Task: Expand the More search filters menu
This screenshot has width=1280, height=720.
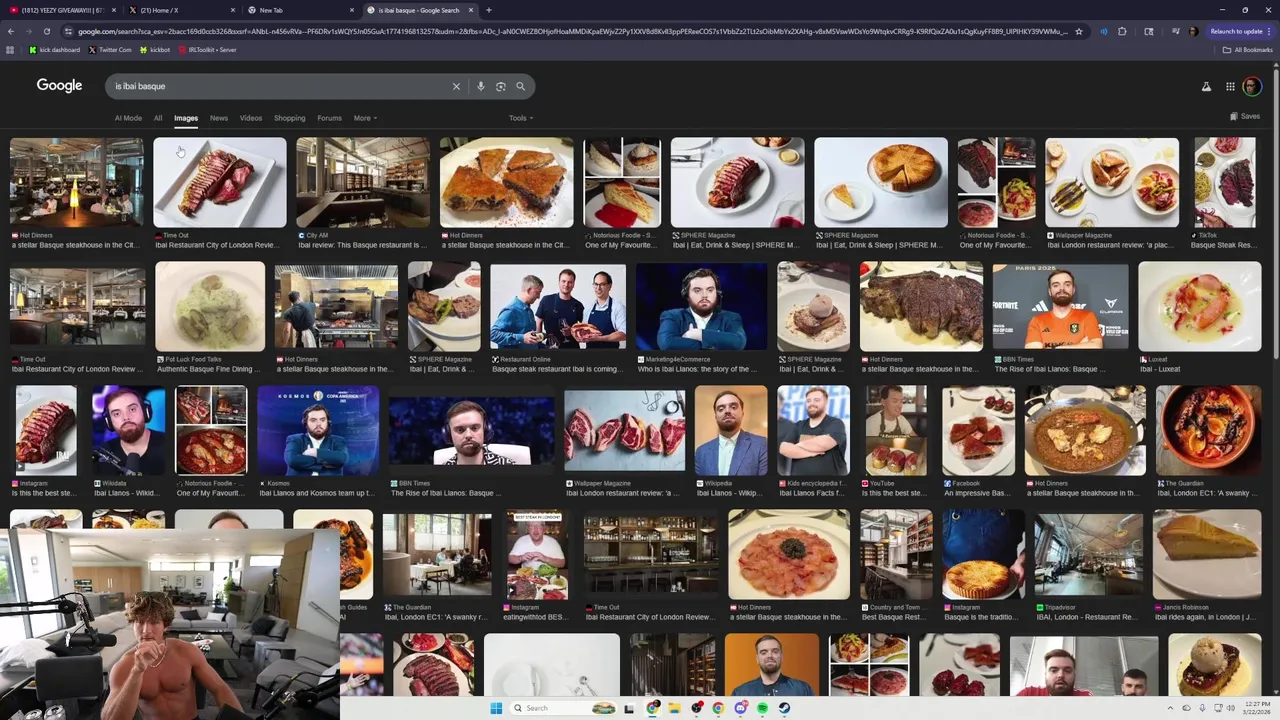Action: (x=365, y=118)
